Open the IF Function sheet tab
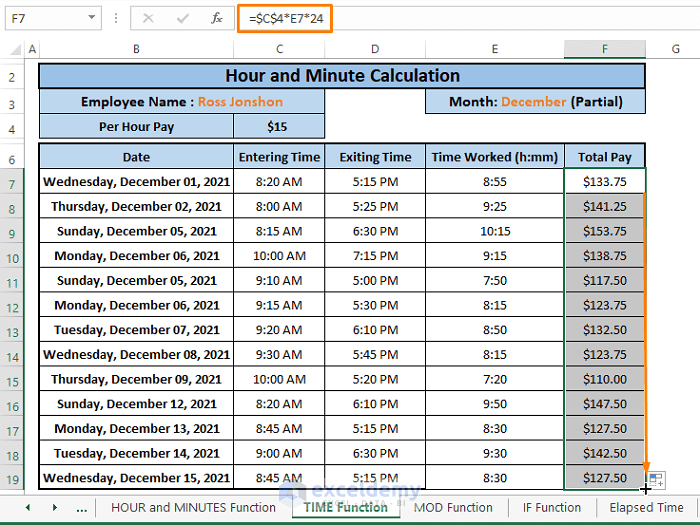This screenshot has width=700, height=525. (552, 508)
